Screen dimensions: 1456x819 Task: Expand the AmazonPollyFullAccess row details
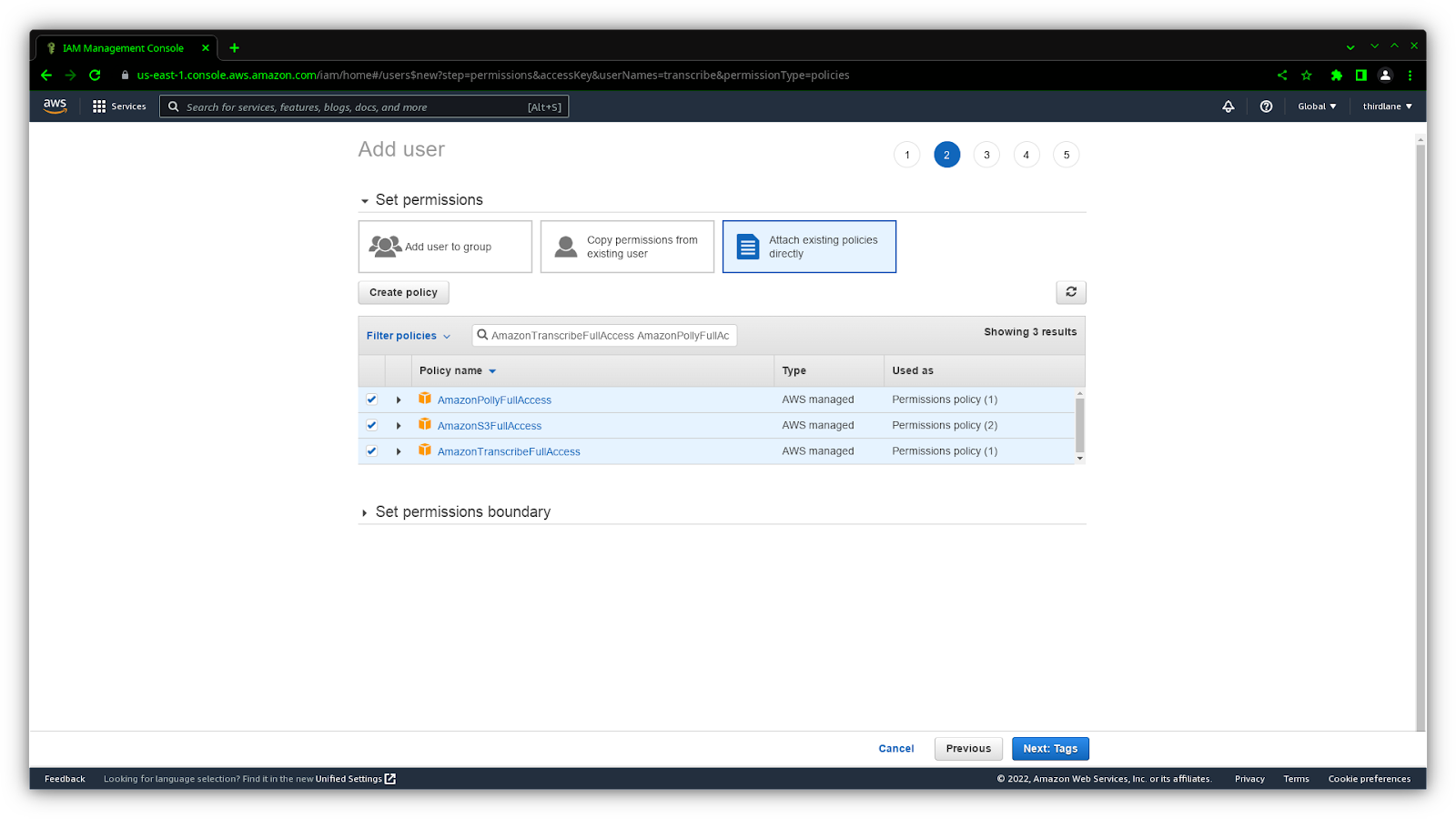tap(399, 399)
